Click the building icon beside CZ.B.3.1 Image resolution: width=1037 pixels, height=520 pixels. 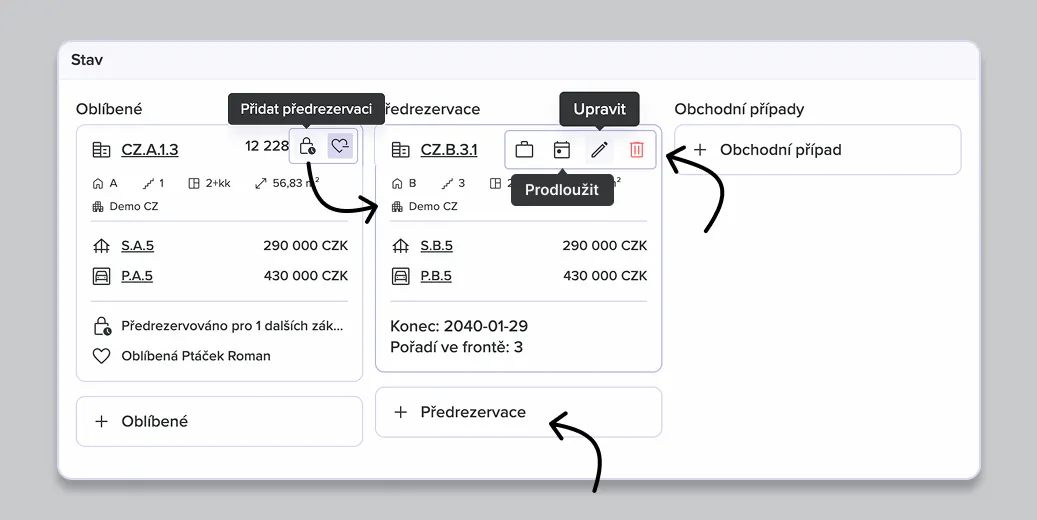coord(400,150)
